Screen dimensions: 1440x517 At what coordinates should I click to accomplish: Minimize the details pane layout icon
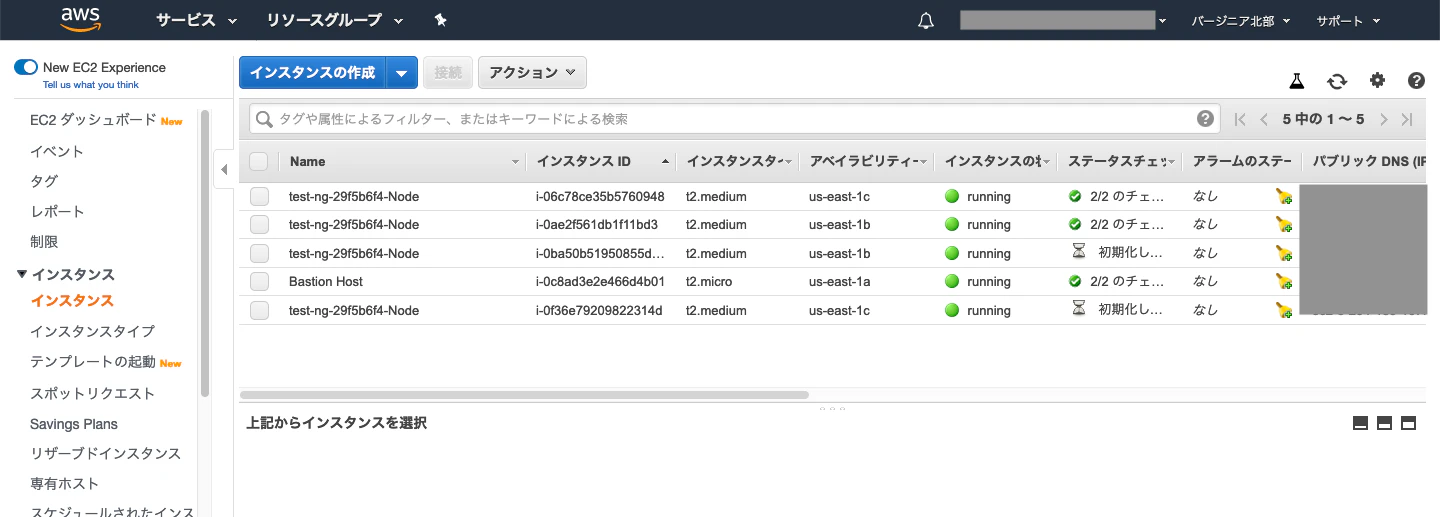(1360, 423)
